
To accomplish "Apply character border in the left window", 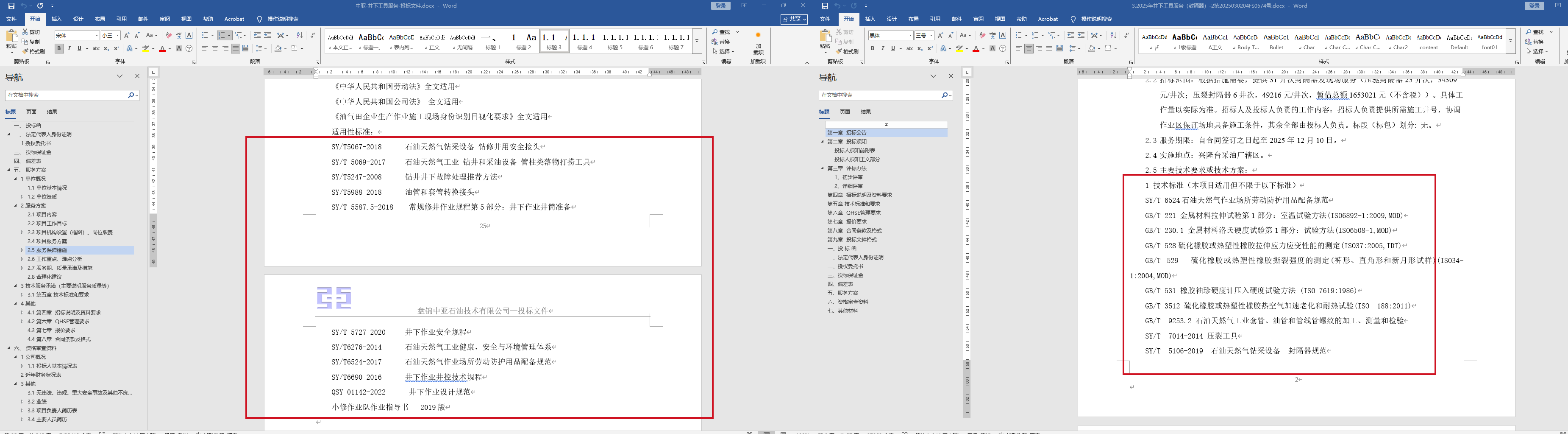I will (x=189, y=35).
